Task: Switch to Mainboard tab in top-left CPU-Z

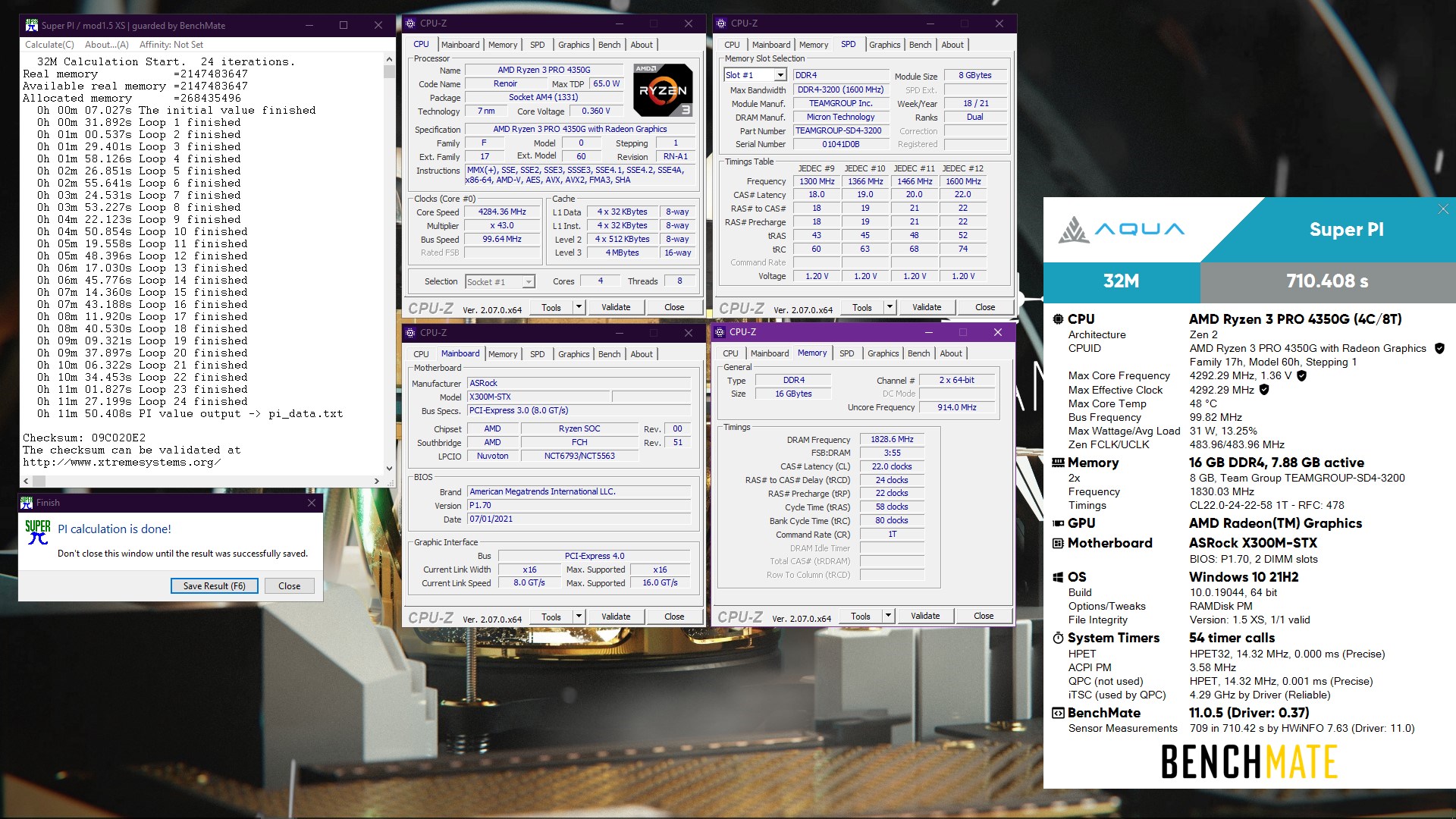Action: (x=460, y=45)
